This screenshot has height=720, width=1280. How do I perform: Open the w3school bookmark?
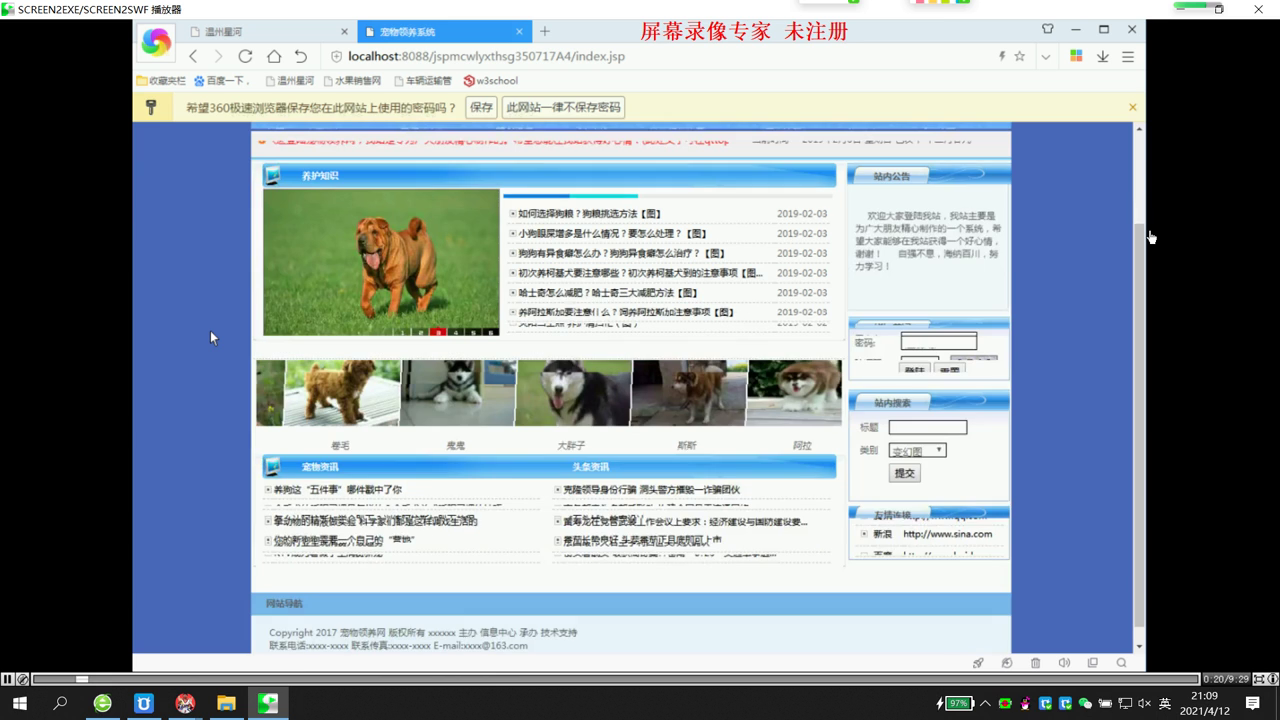tap(491, 81)
